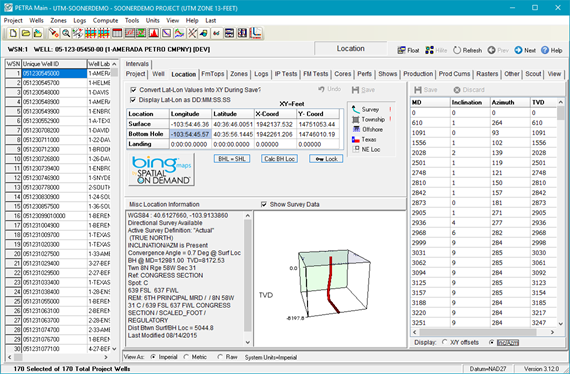Click the Calc BH Loc button
The image size is (570, 374).
click(279, 159)
